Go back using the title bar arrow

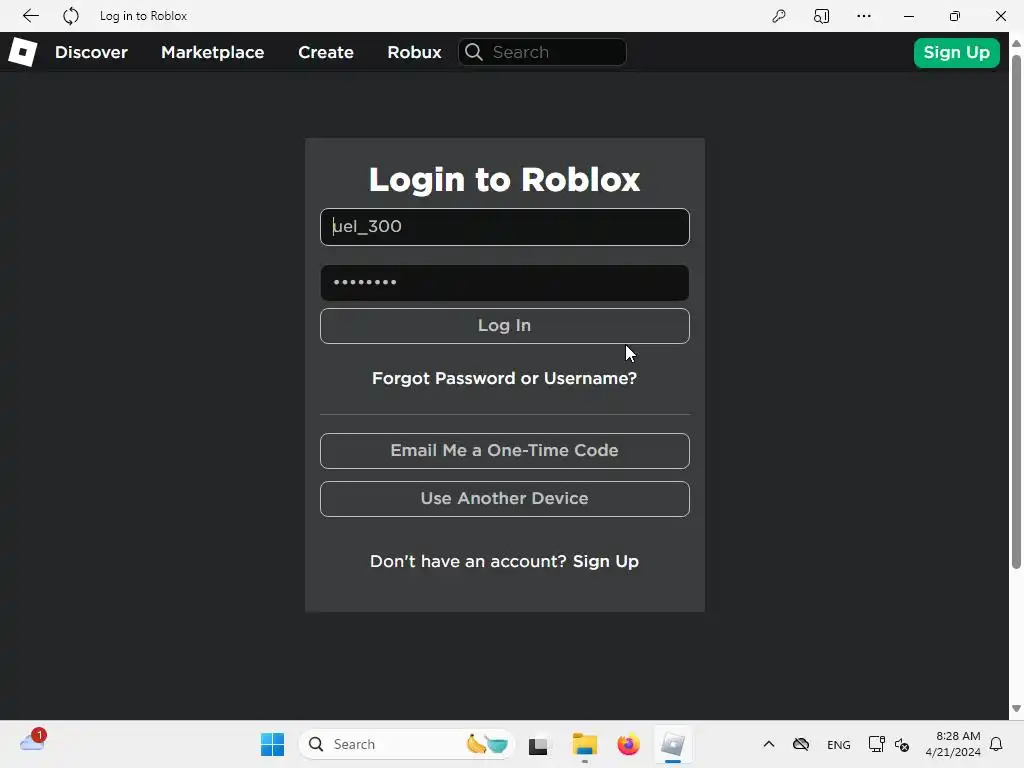(x=31, y=16)
